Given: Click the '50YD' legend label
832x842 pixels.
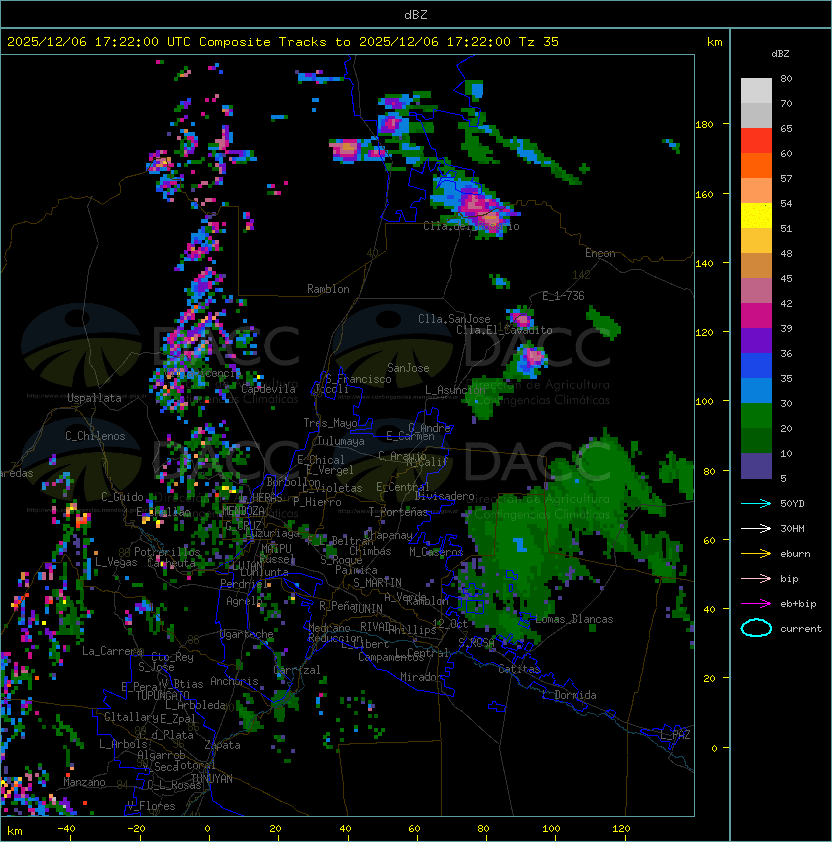Looking at the screenshot, I should pos(792,504).
